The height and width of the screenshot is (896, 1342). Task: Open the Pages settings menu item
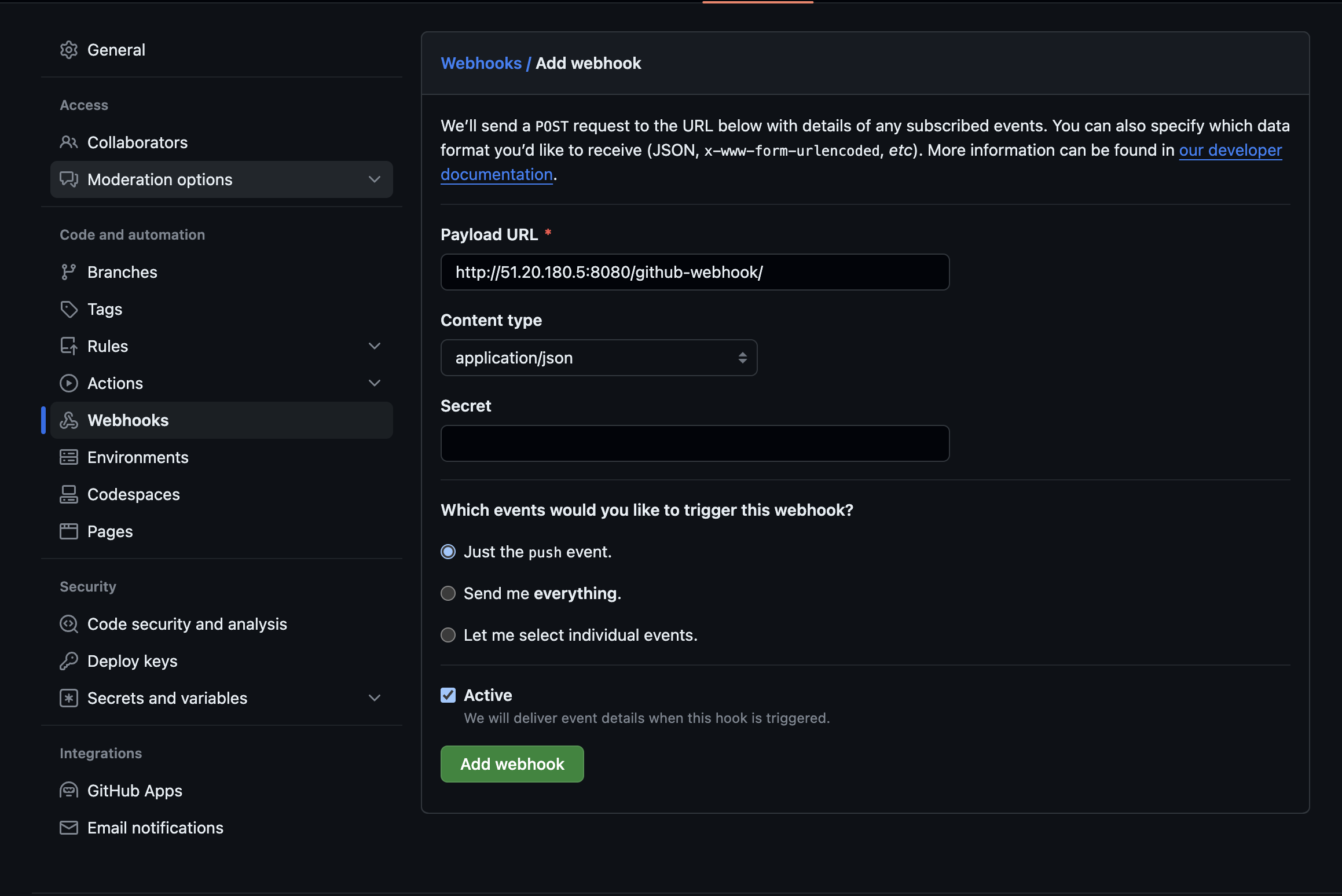[110, 531]
